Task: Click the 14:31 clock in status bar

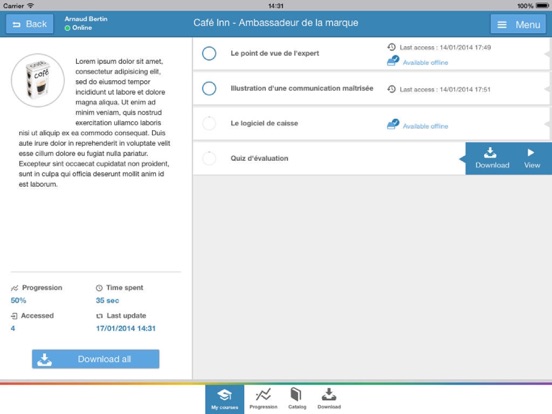Action: click(276, 6)
